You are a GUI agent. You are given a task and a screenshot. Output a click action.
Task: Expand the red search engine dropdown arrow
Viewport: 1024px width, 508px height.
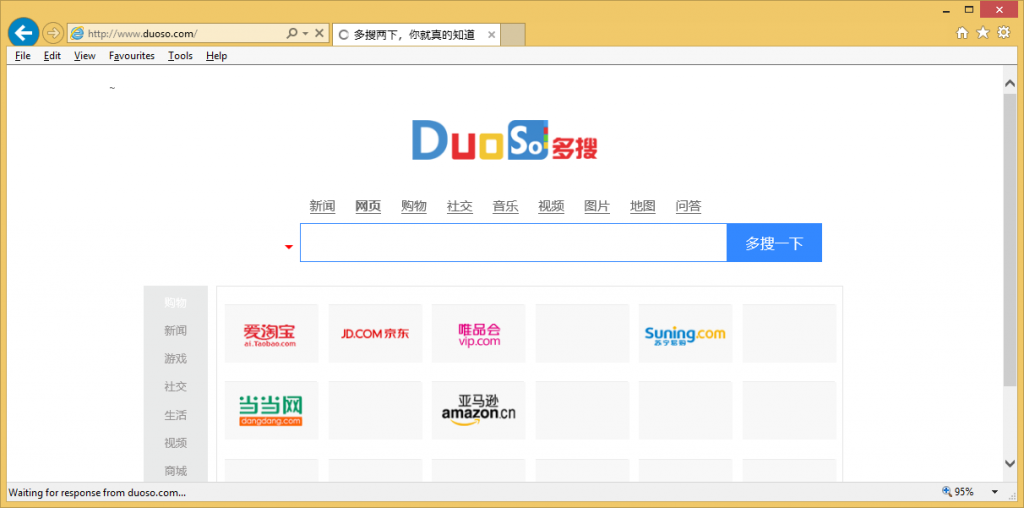click(x=289, y=247)
